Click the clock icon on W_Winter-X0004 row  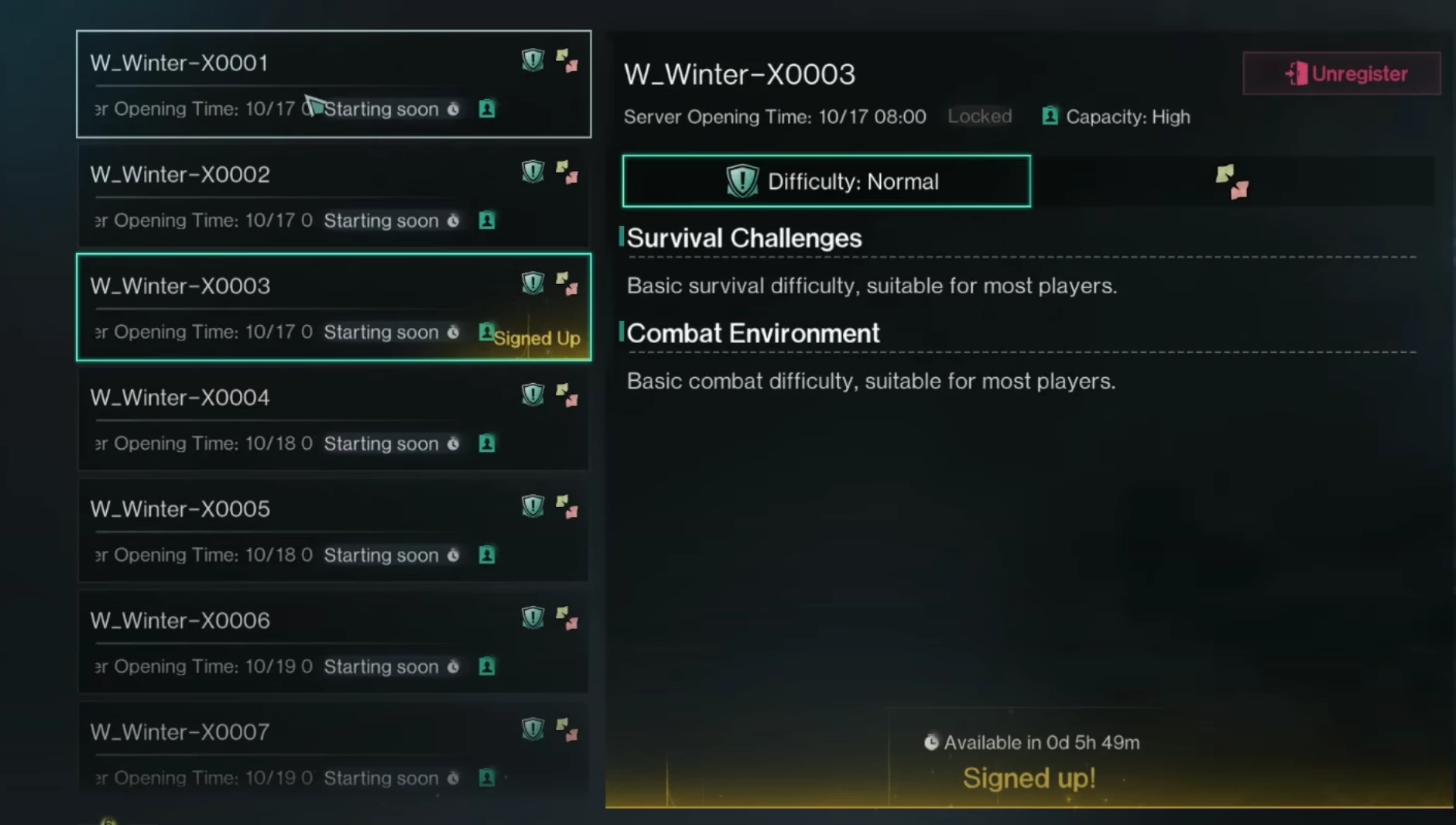[x=454, y=443]
